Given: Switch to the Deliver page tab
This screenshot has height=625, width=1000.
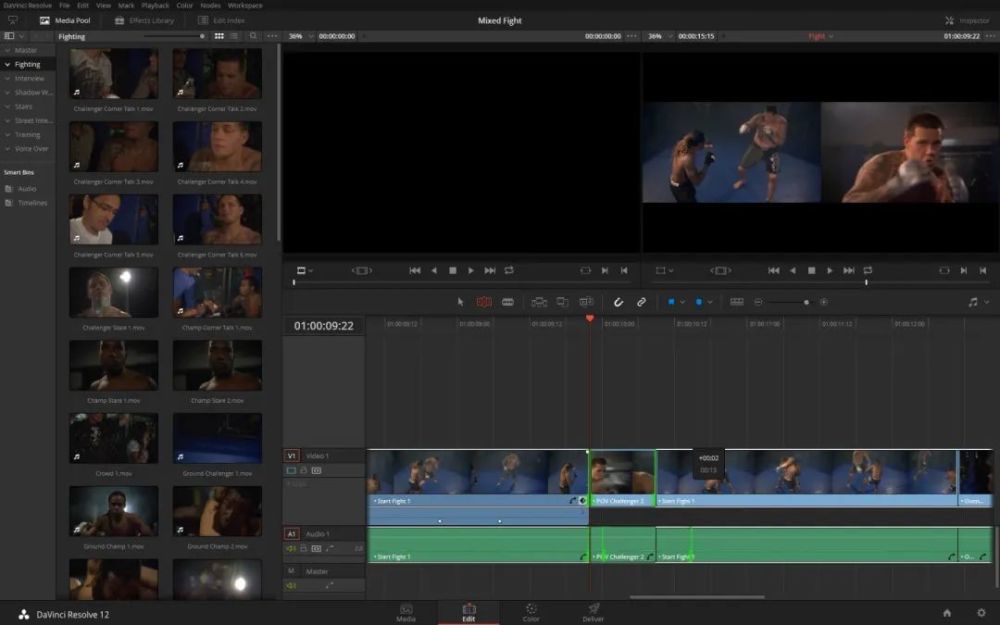Looking at the screenshot, I should (593, 613).
